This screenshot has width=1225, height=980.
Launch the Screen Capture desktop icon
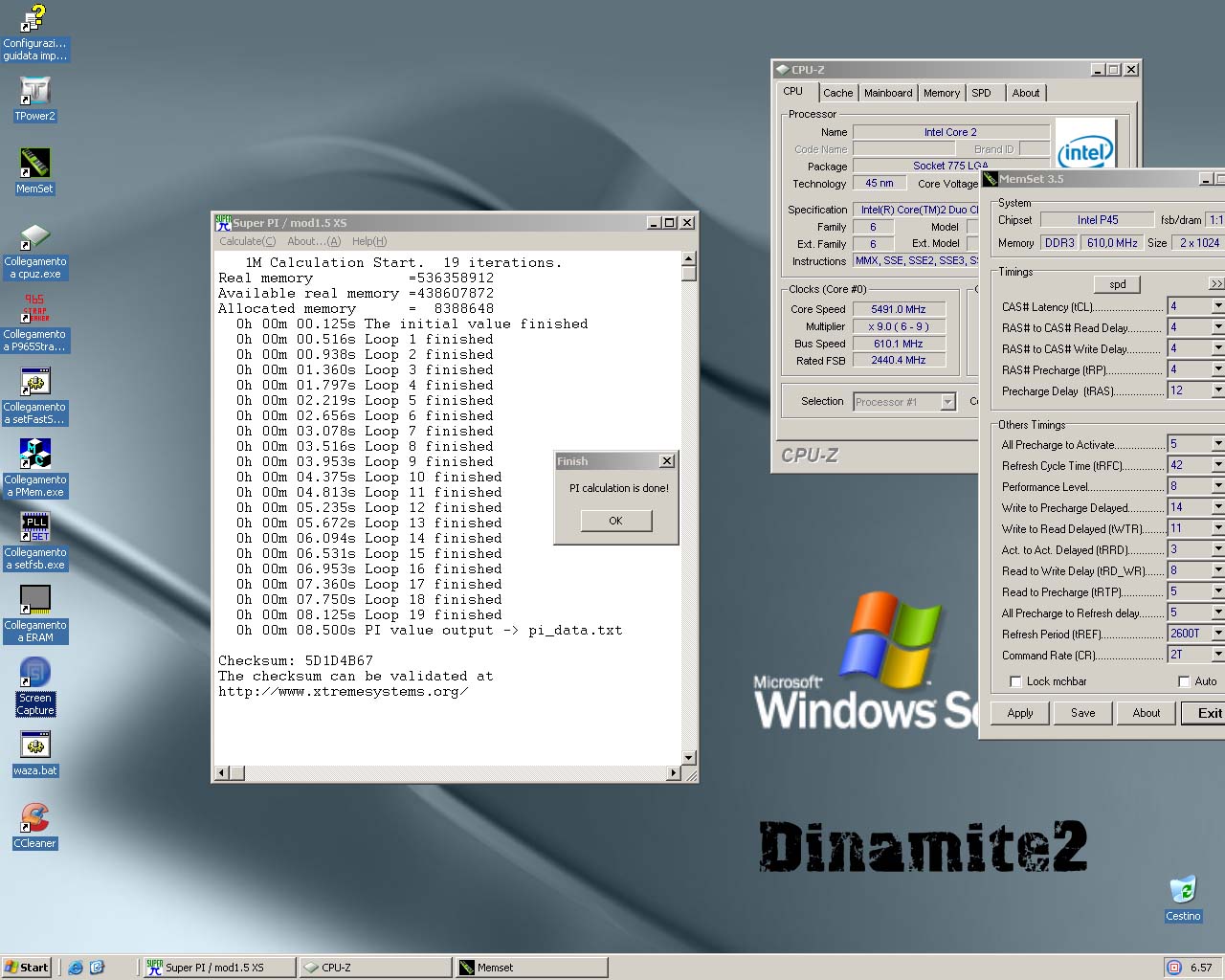pyautogui.click(x=34, y=687)
